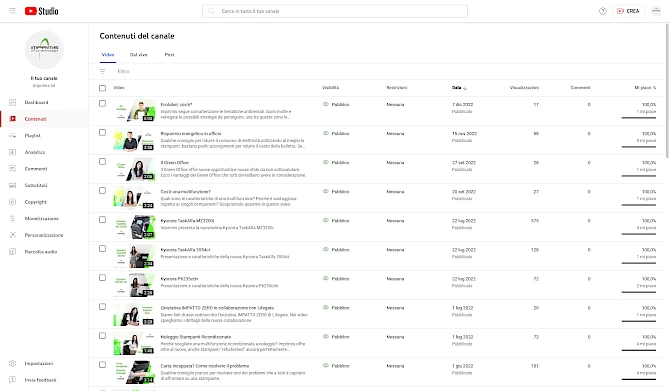Tick the select-all checkbox in table header
This screenshot has width=670, height=391.
click(x=103, y=88)
